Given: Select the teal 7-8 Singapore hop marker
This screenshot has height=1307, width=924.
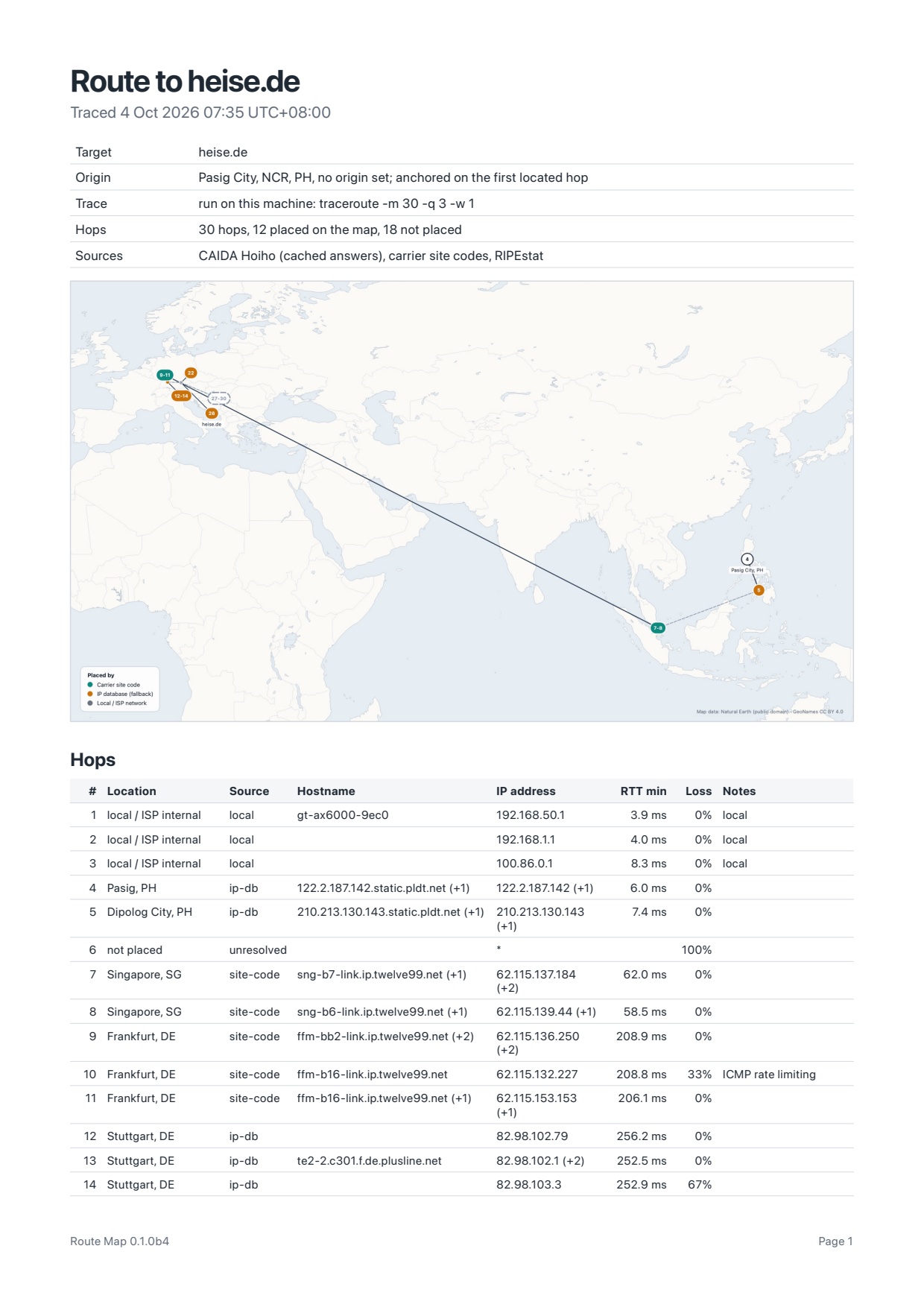Looking at the screenshot, I should [x=658, y=627].
